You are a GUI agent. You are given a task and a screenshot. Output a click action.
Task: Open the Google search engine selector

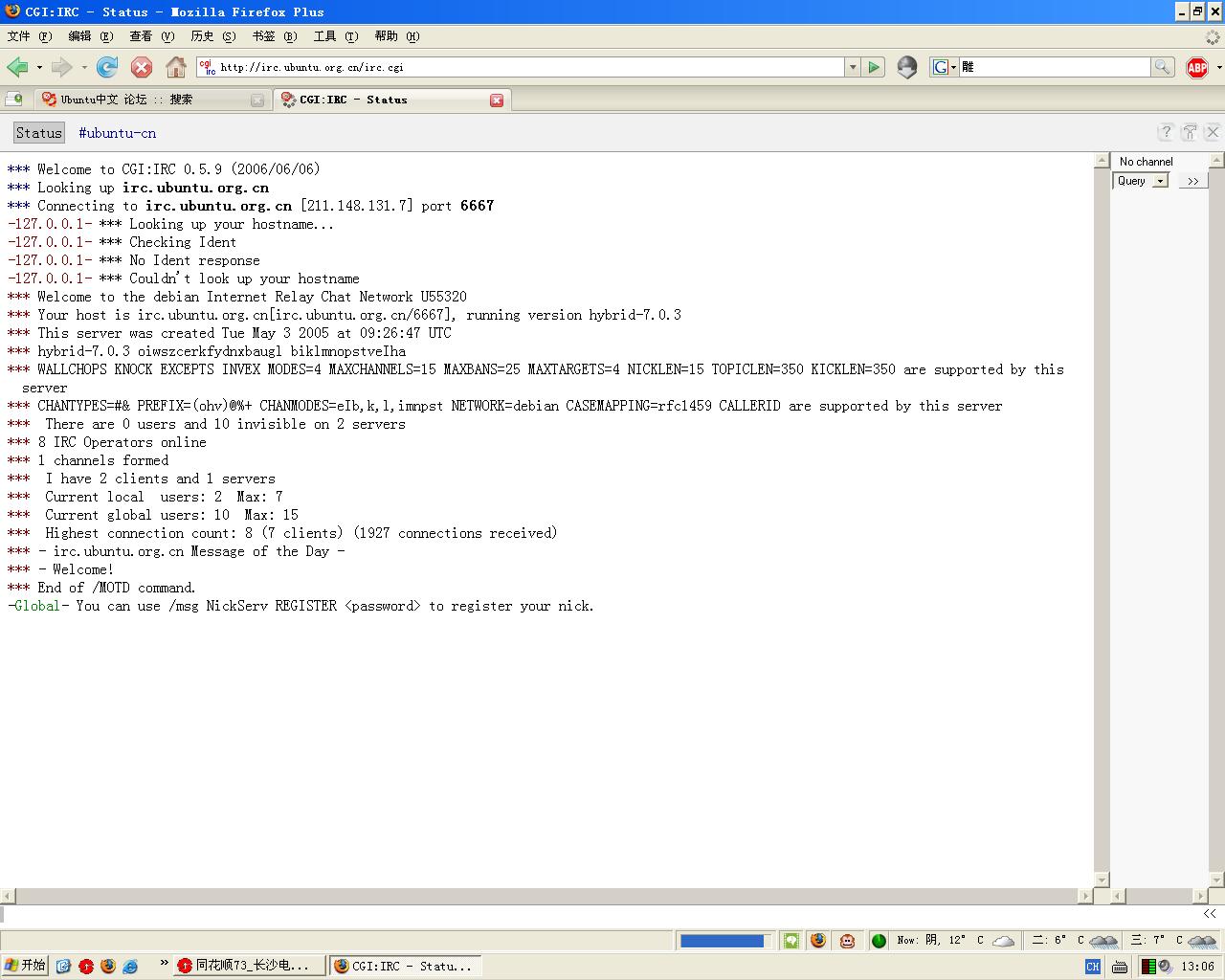pyautogui.click(x=944, y=67)
